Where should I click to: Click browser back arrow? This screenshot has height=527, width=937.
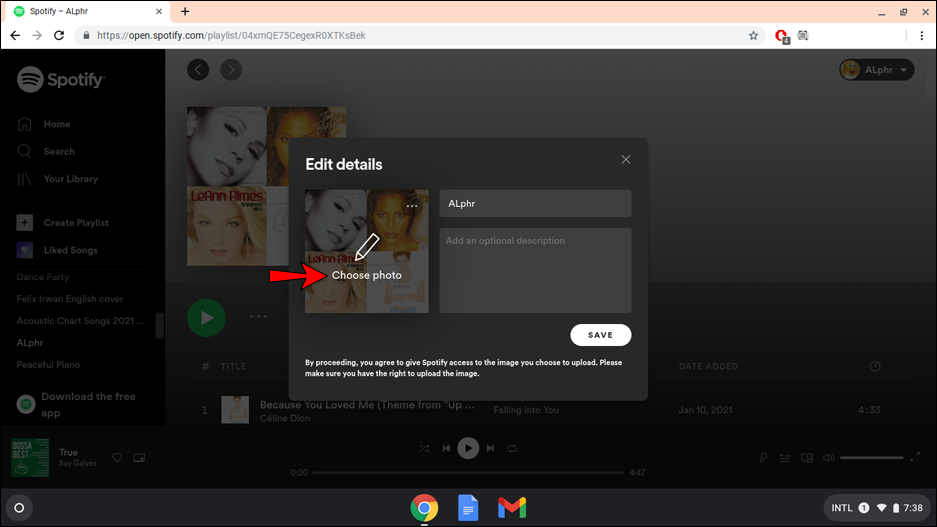pyautogui.click(x=15, y=35)
